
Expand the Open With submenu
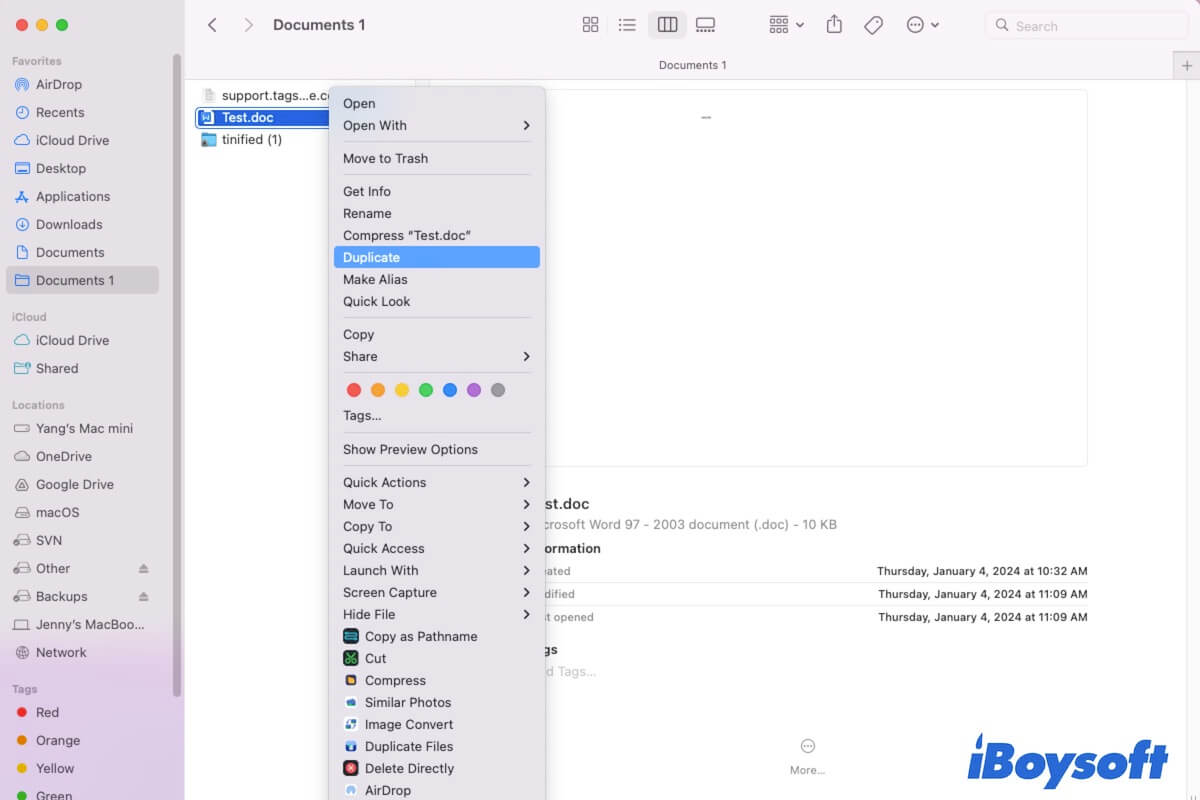tap(436, 125)
